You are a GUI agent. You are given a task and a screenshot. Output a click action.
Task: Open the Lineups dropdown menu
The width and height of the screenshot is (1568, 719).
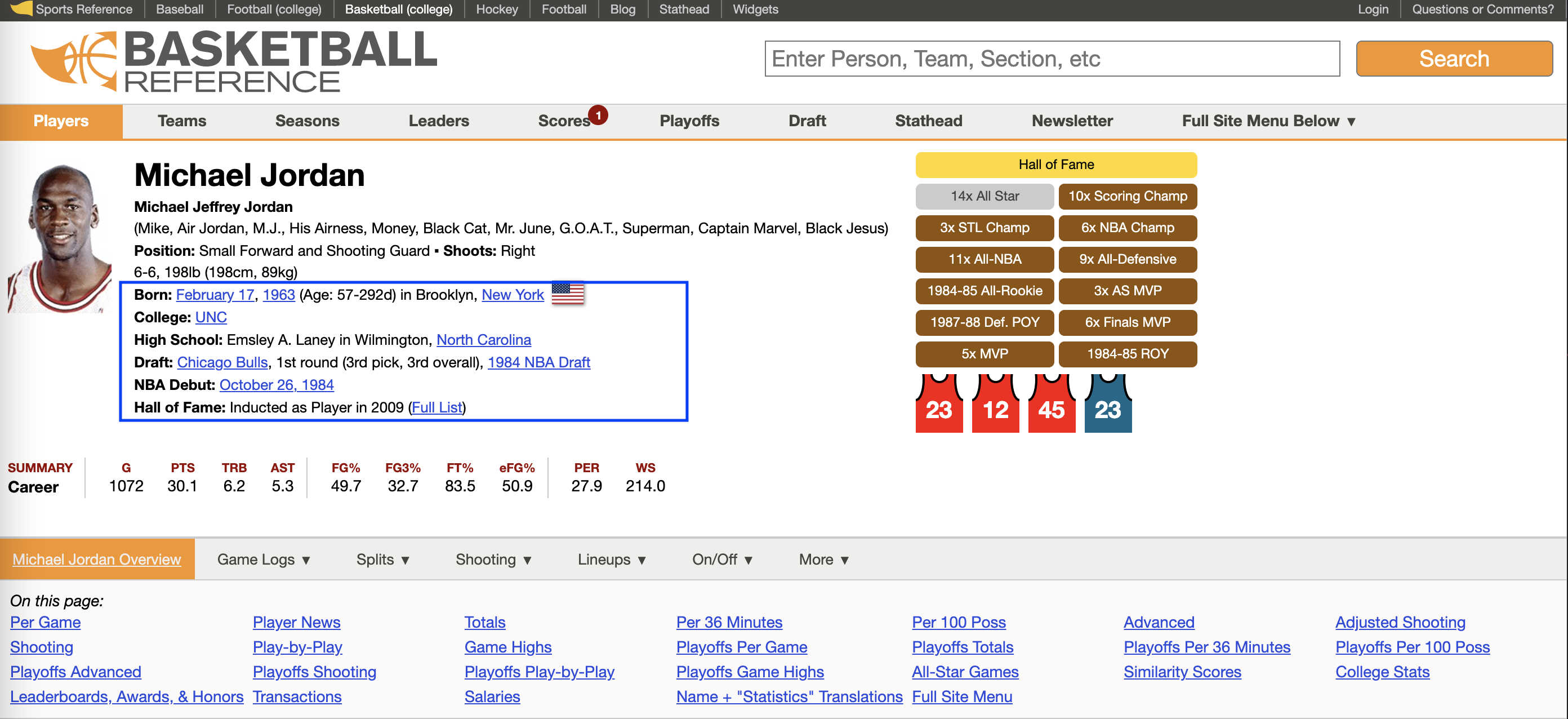[611, 560]
